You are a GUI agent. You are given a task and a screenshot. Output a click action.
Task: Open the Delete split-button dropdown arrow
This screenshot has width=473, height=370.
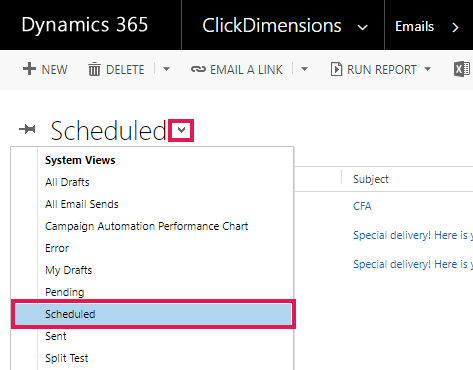pyautogui.click(x=166, y=69)
